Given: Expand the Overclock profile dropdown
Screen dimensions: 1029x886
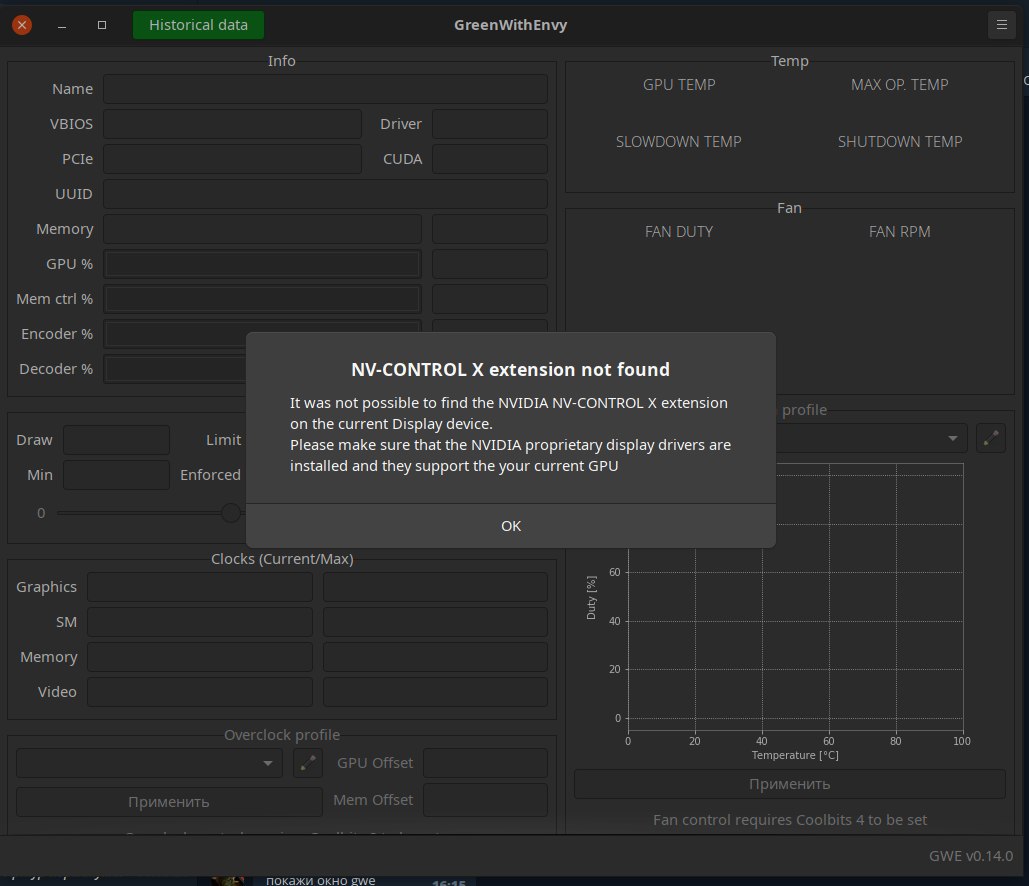Looking at the screenshot, I should [149, 763].
